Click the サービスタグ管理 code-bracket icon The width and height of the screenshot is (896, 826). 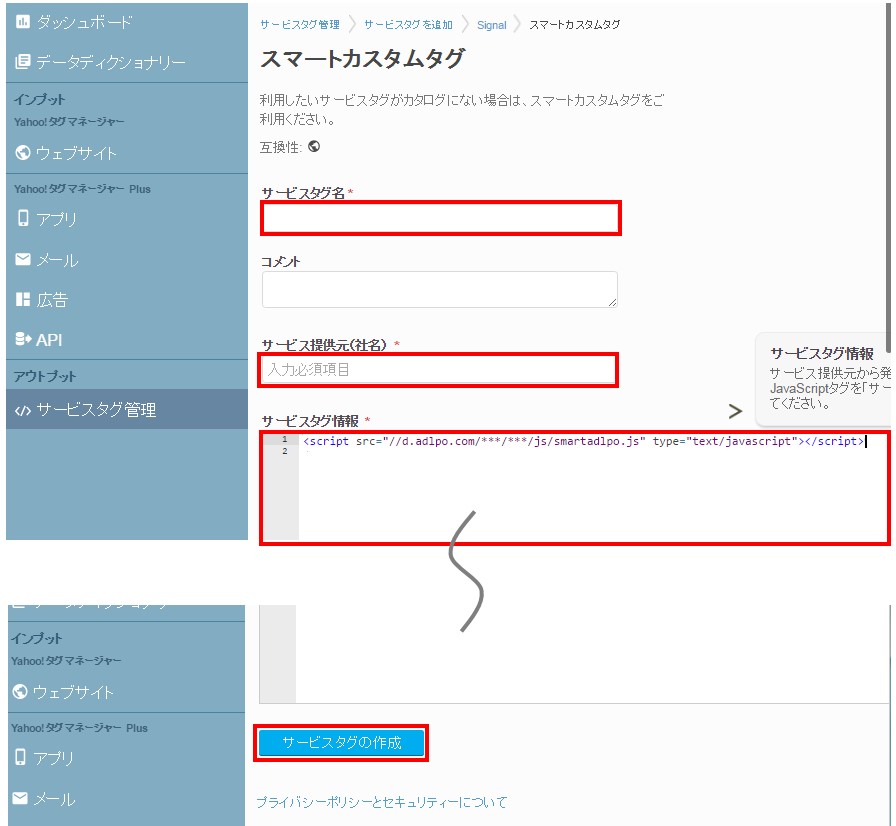tap(23, 411)
